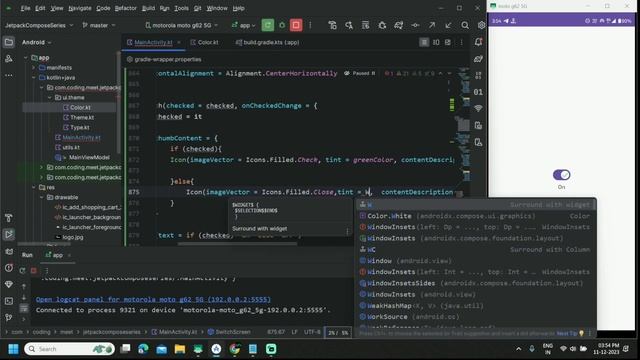
Task: Open Search Everywhere magnifier icon
Action: pos(465,25)
